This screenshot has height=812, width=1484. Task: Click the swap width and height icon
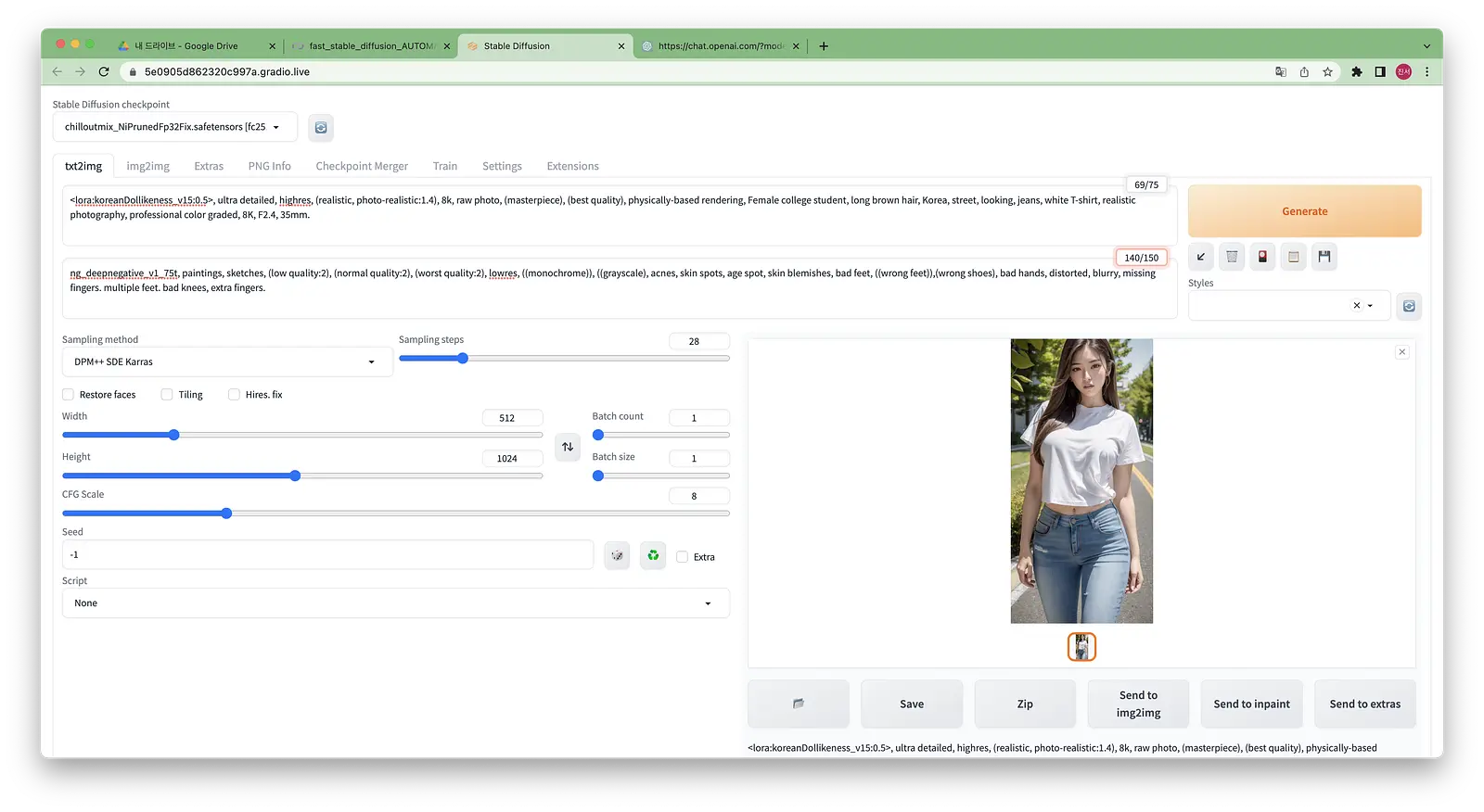(568, 447)
